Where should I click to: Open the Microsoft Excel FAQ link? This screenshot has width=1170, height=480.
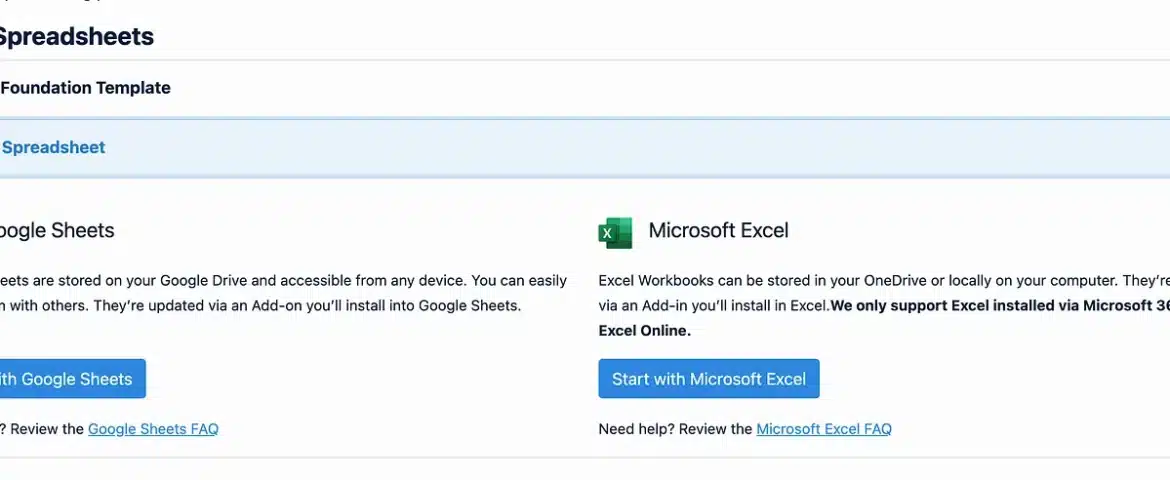click(824, 428)
